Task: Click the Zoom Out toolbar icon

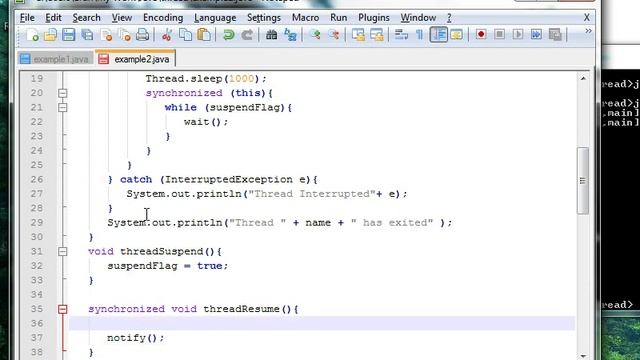Action: (334, 35)
